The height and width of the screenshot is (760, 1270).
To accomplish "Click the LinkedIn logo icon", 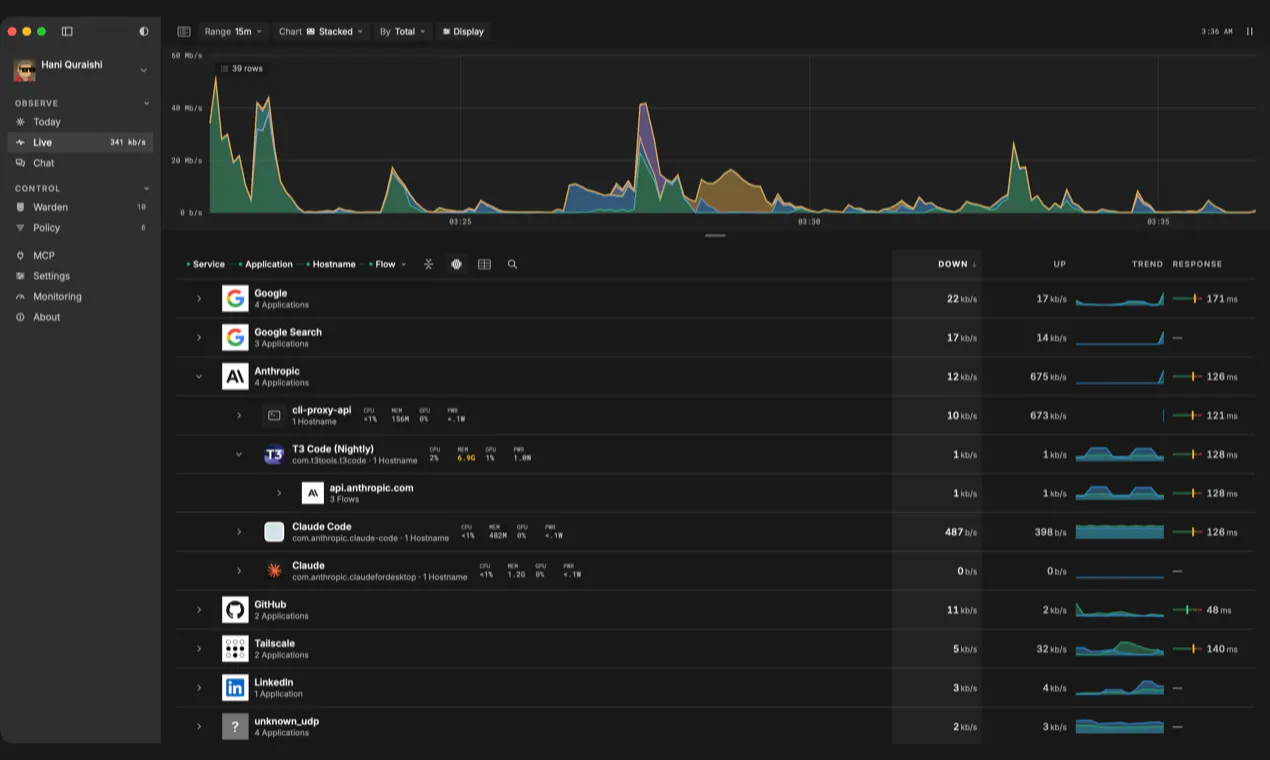I will click(x=235, y=688).
